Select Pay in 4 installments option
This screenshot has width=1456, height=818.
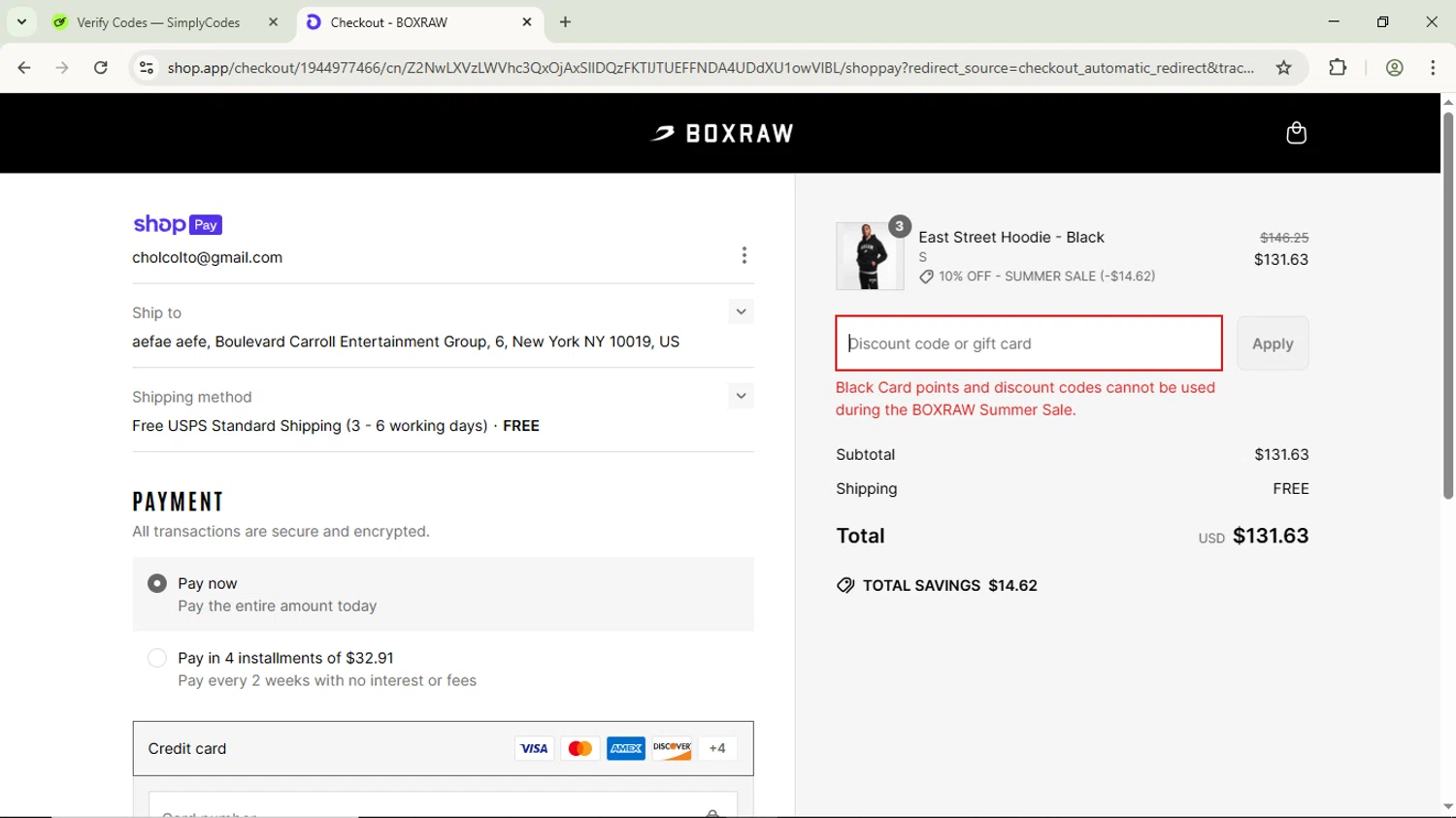click(x=157, y=658)
